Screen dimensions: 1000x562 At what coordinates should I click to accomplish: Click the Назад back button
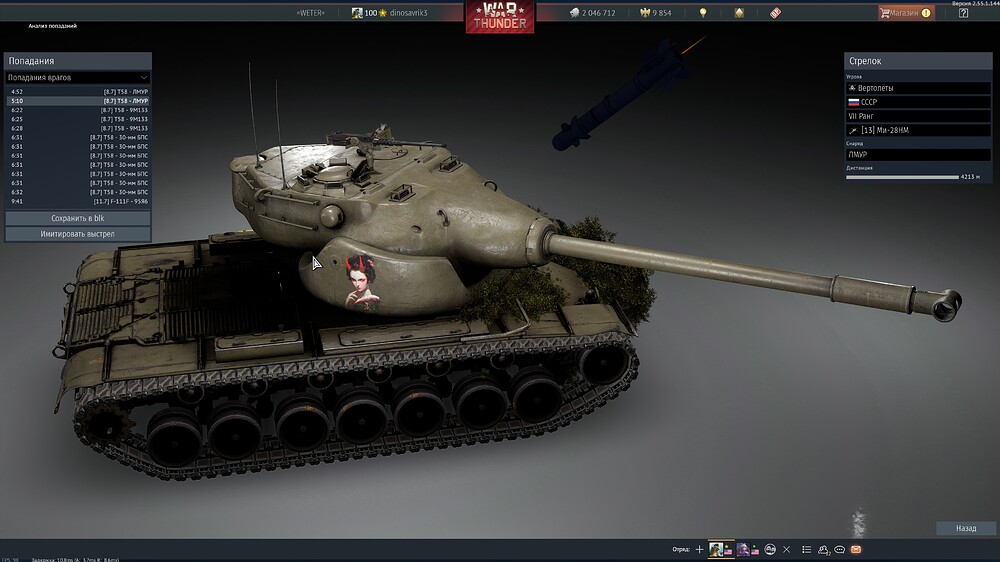966,528
